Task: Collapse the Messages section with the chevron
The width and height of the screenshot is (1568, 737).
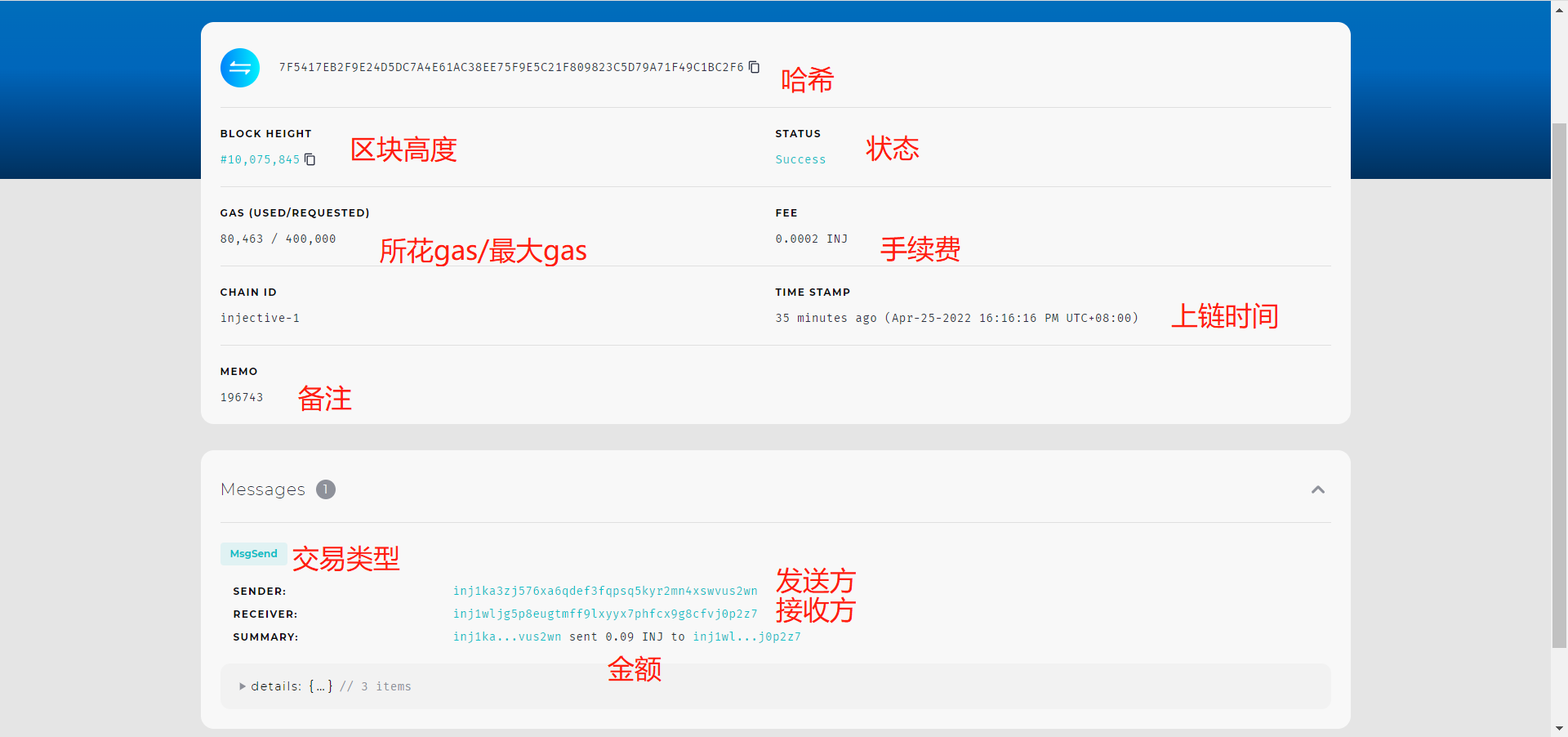Action: (x=1317, y=489)
